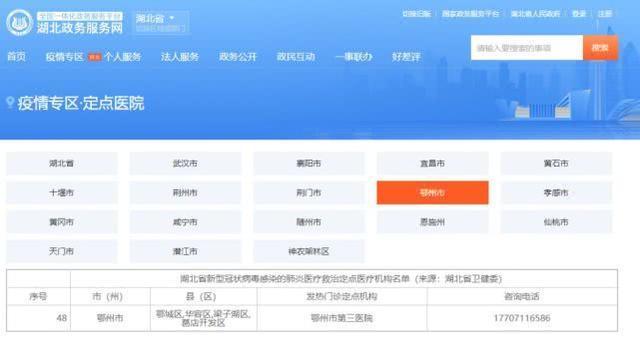Select the 黄石市 city button

[x=556, y=163]
